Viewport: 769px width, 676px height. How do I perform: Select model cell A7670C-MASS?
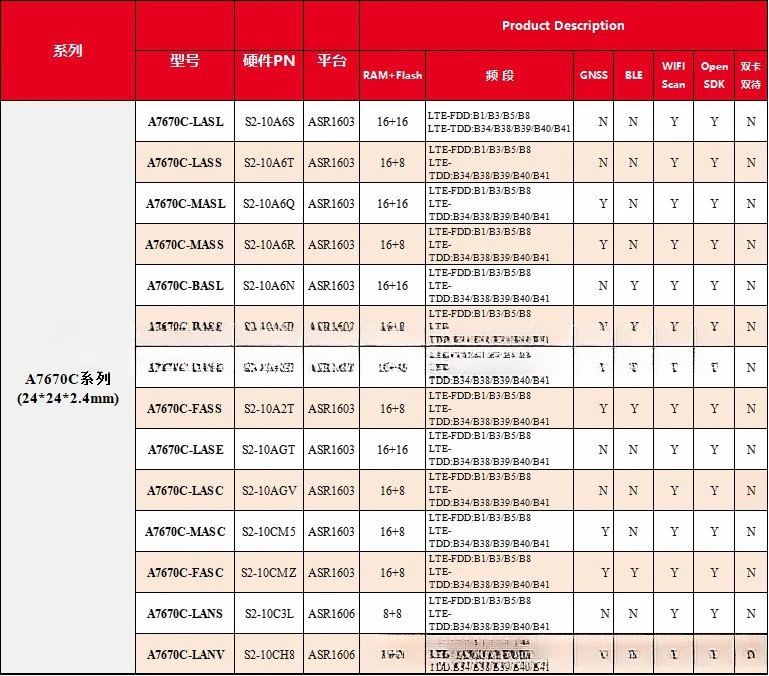pos(185,244)
